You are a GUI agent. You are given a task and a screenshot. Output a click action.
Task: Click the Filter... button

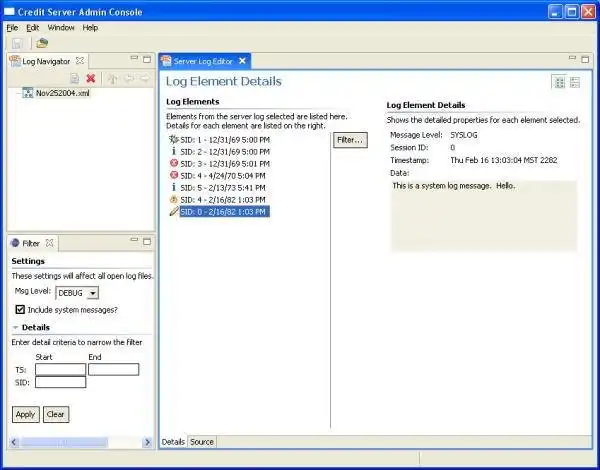[x=350, y=140]
